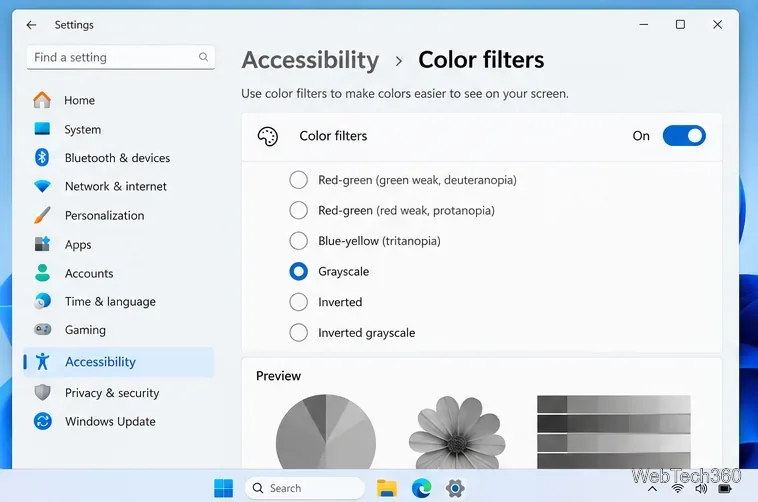Open the Windows Update settings page
Screen dimensions: 758x502
click(x=119, y=421)
